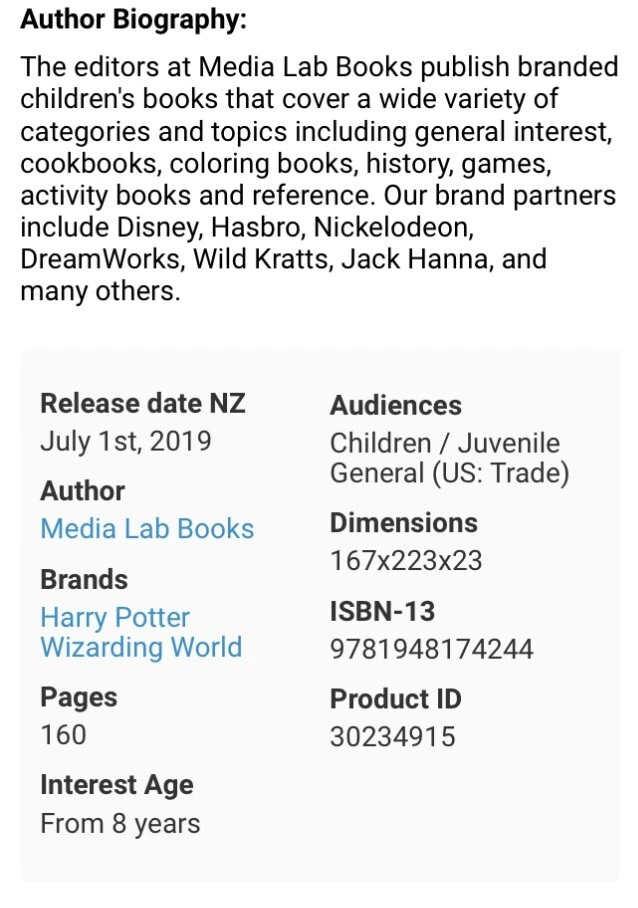Click the From 8 years text

coord(120,824)
